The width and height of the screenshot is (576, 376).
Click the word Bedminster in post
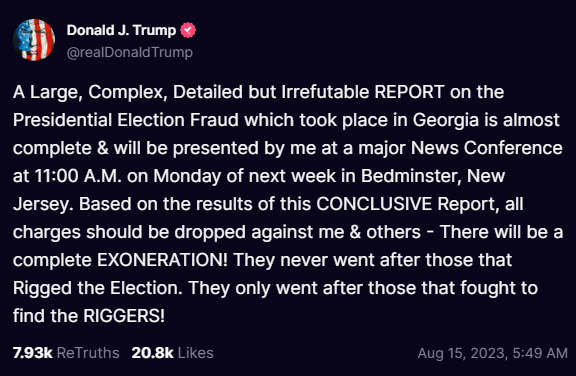[411, 176]
